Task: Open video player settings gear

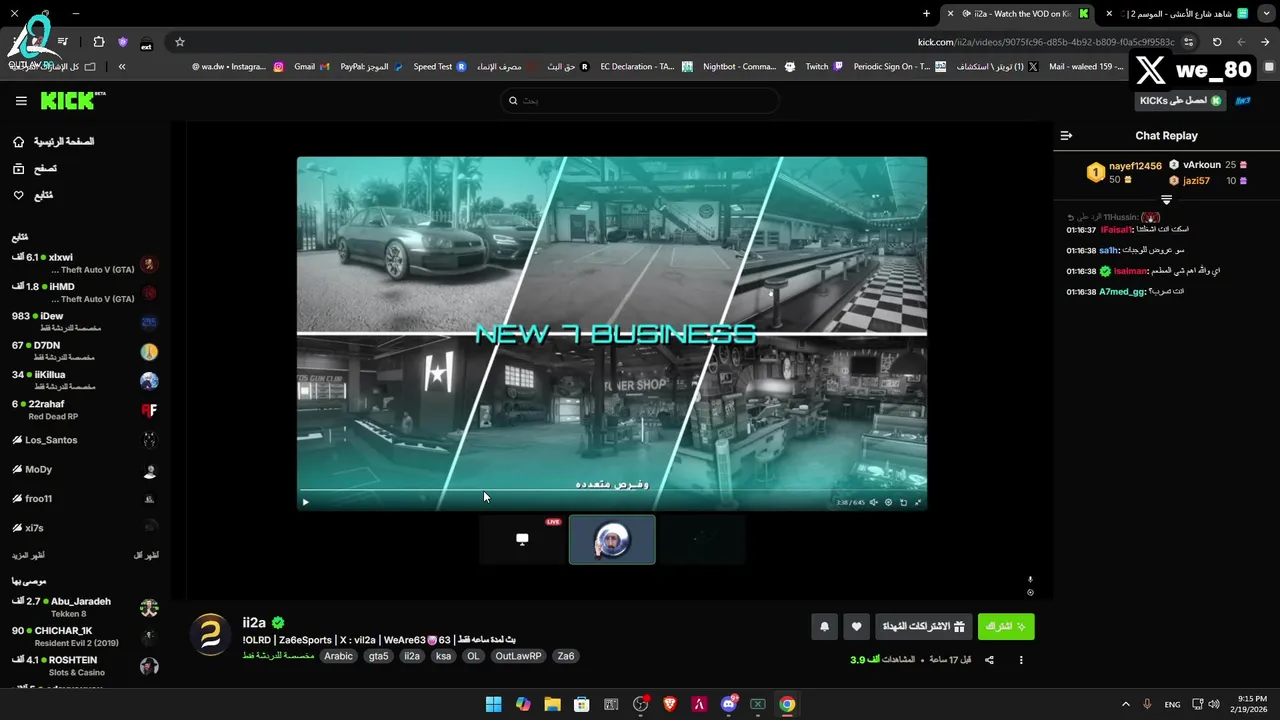Action: coord(888,502)
